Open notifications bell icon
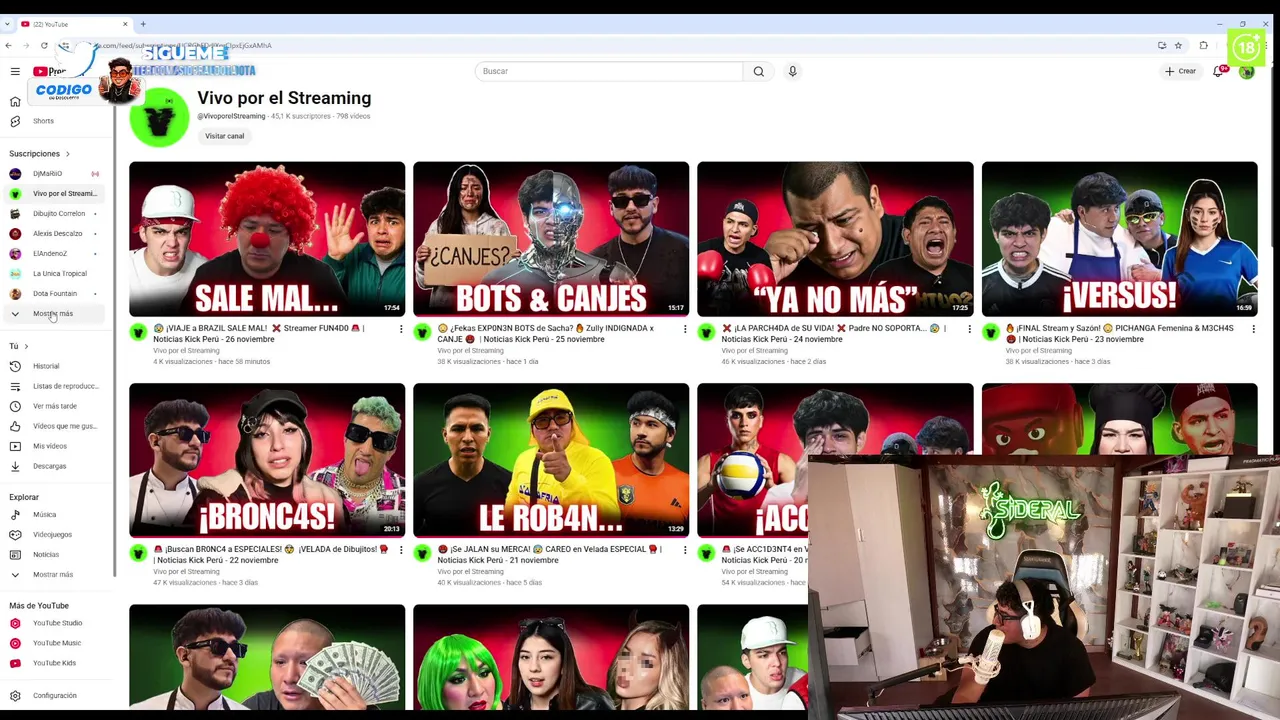Viewport: 1280px width, 720px height. [x=1218, y=71]
